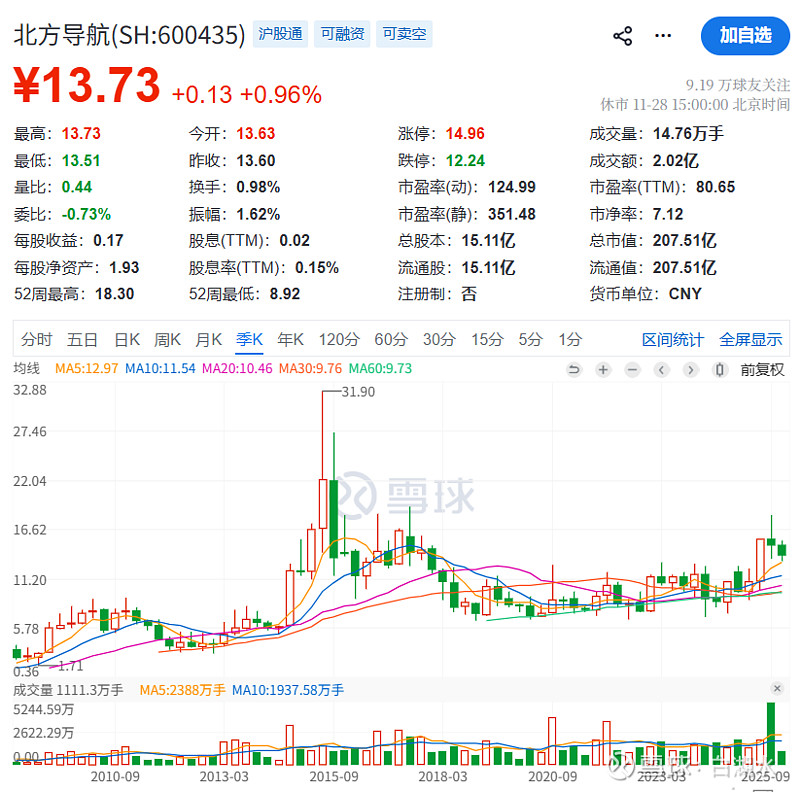Click the MA30:9.76 moving average label
Image resolution: width=800 pixels, height=792 pixels.
310,368
